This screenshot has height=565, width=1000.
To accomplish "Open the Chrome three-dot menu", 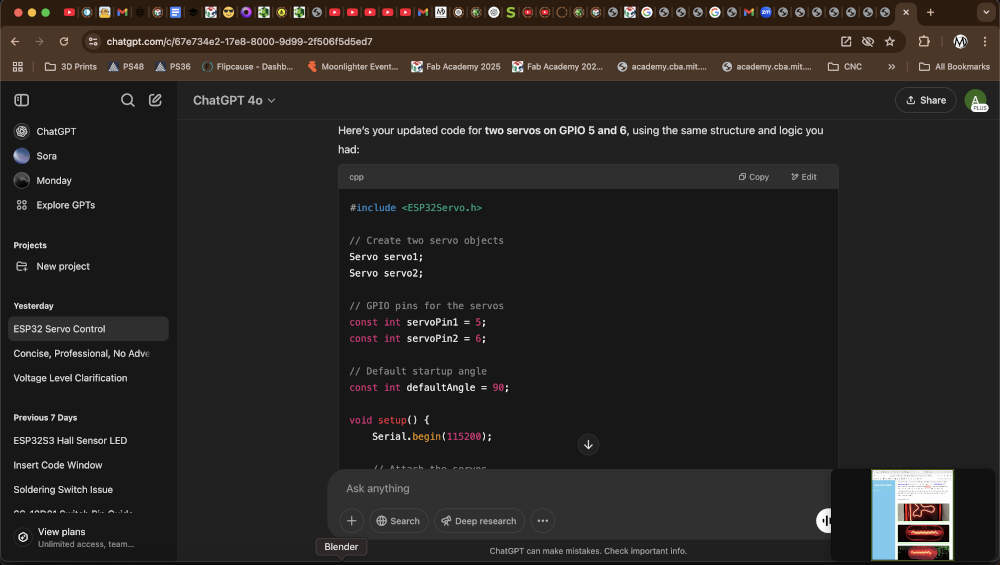I will [985, 41].
